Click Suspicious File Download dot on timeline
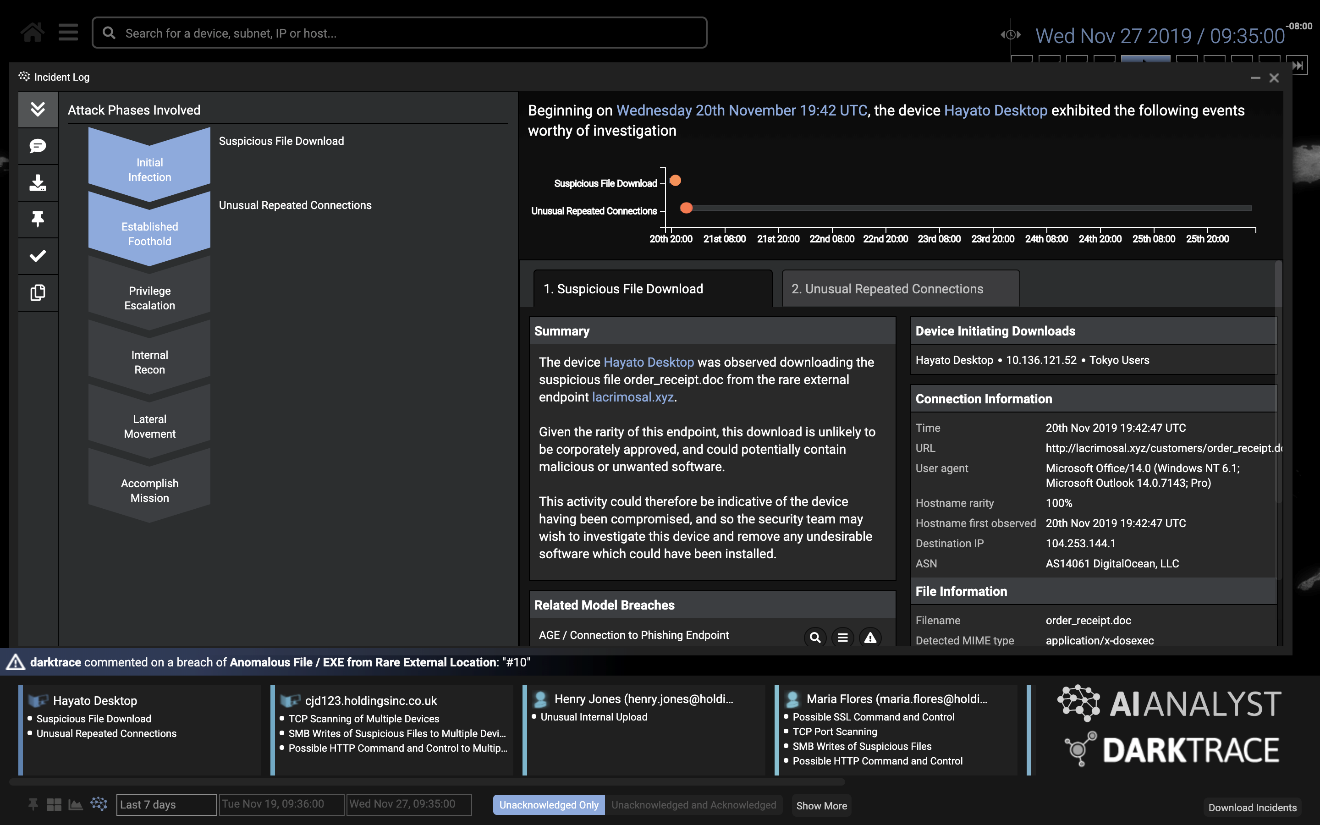This screenshot has height=825, width=1320. coord(675,181)
